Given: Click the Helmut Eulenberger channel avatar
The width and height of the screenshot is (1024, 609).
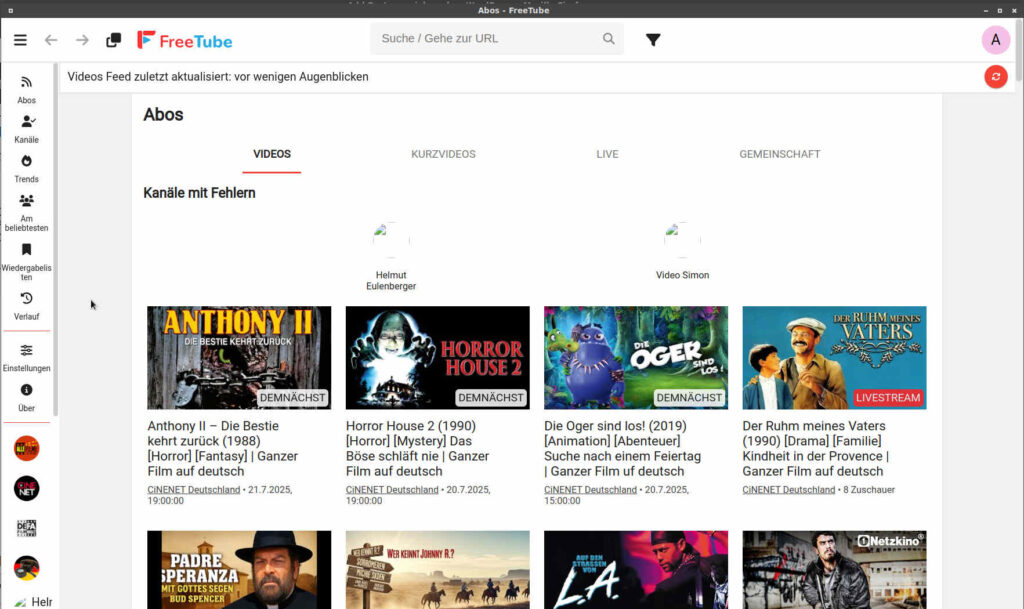Looking at the screenshot, I should (x=391, y=240).
